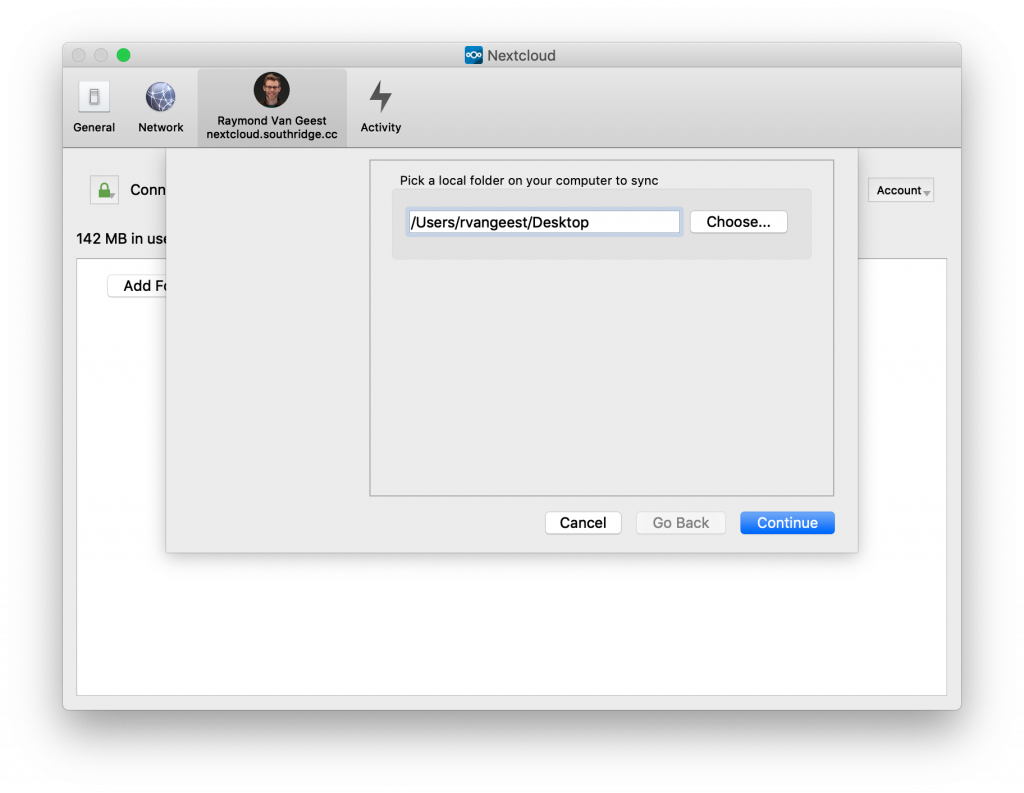The width and height of the screenshot is (1024, 793).
Task: Click the grayed-out Go Back button
Action: pos(680,523)
